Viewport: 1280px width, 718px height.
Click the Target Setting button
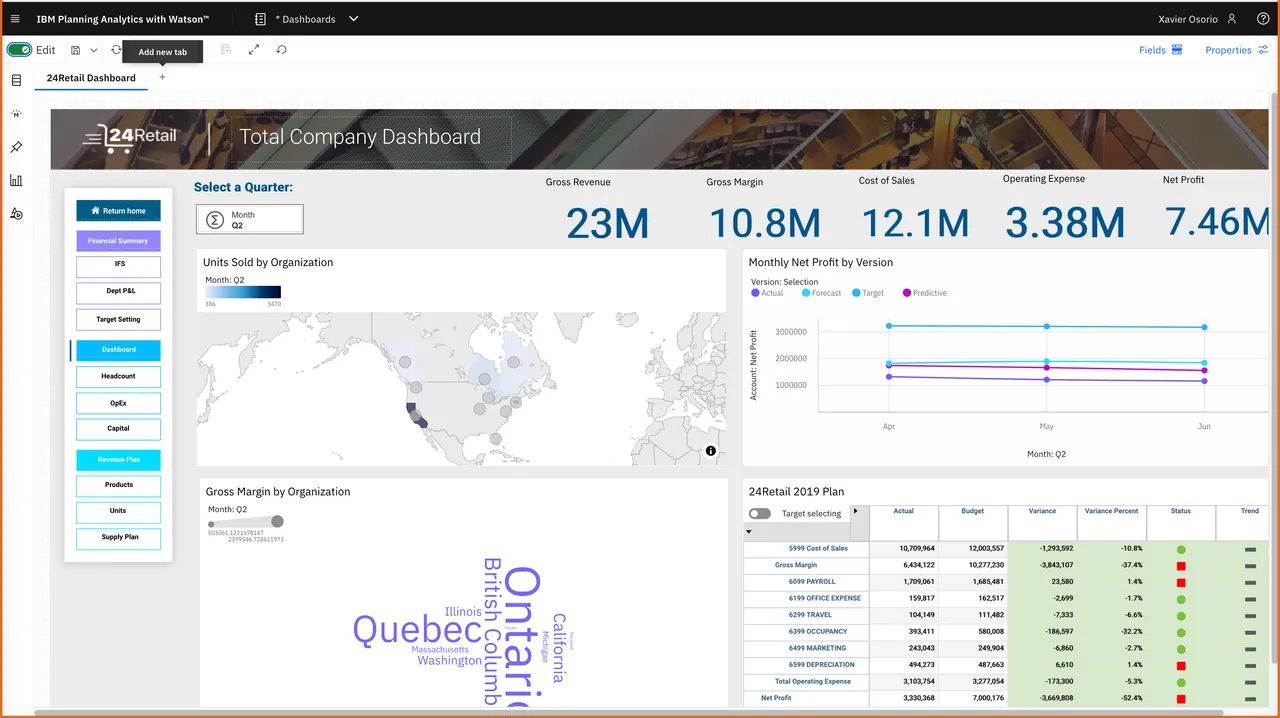click(x=118, y=320)
